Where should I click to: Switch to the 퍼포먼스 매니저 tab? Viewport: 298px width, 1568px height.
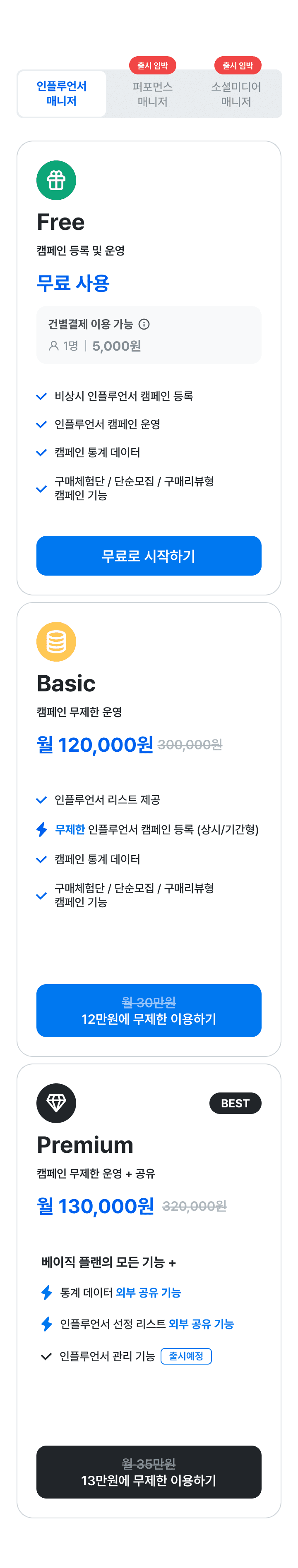coord(152,94)
